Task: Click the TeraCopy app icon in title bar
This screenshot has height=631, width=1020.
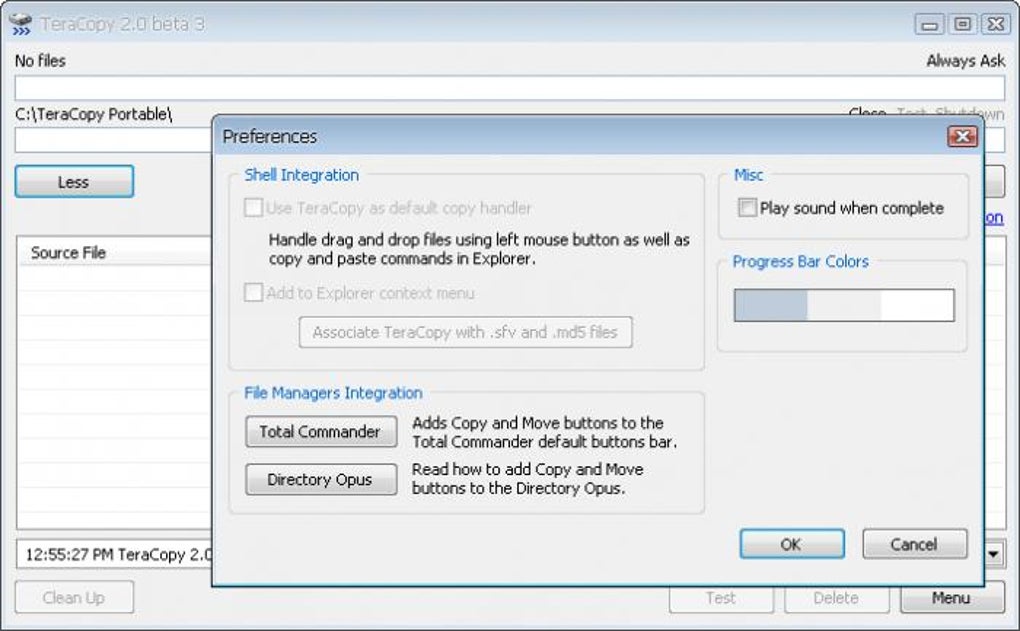Action: pos(21,23)
